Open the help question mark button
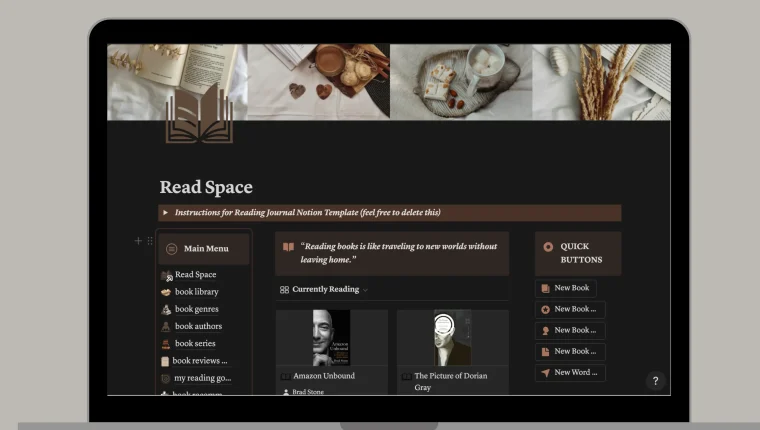 (655, 380)
